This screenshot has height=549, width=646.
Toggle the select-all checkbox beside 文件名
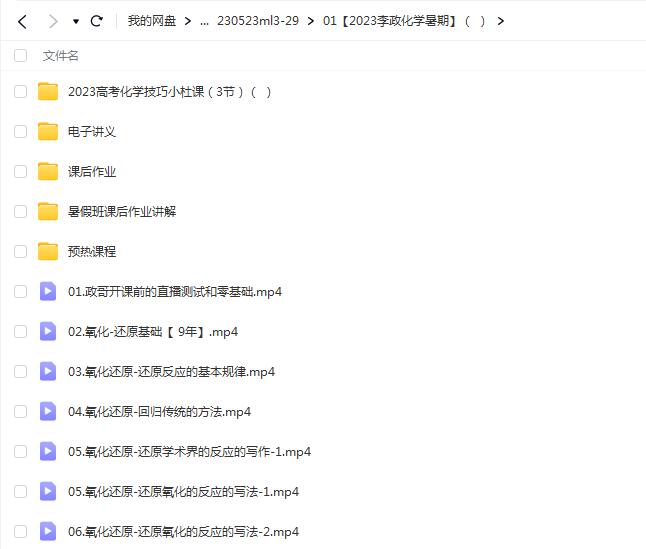(x=20, y=56)
